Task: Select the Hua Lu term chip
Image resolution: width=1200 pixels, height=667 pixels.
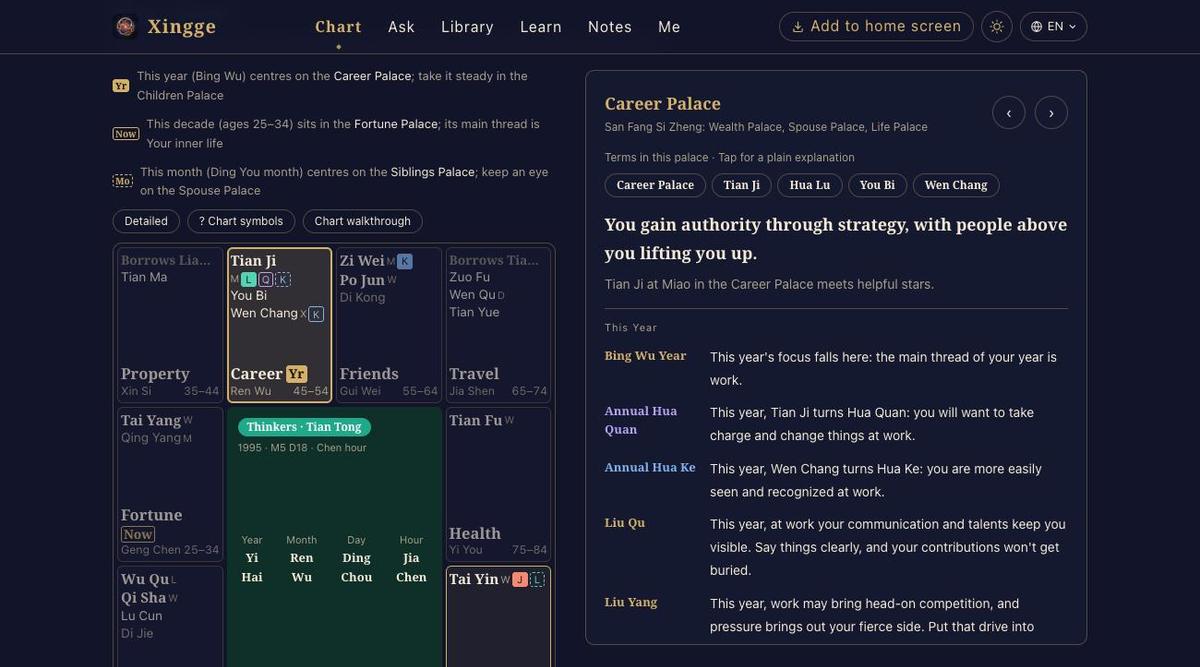Action: [x=810, y=185]
